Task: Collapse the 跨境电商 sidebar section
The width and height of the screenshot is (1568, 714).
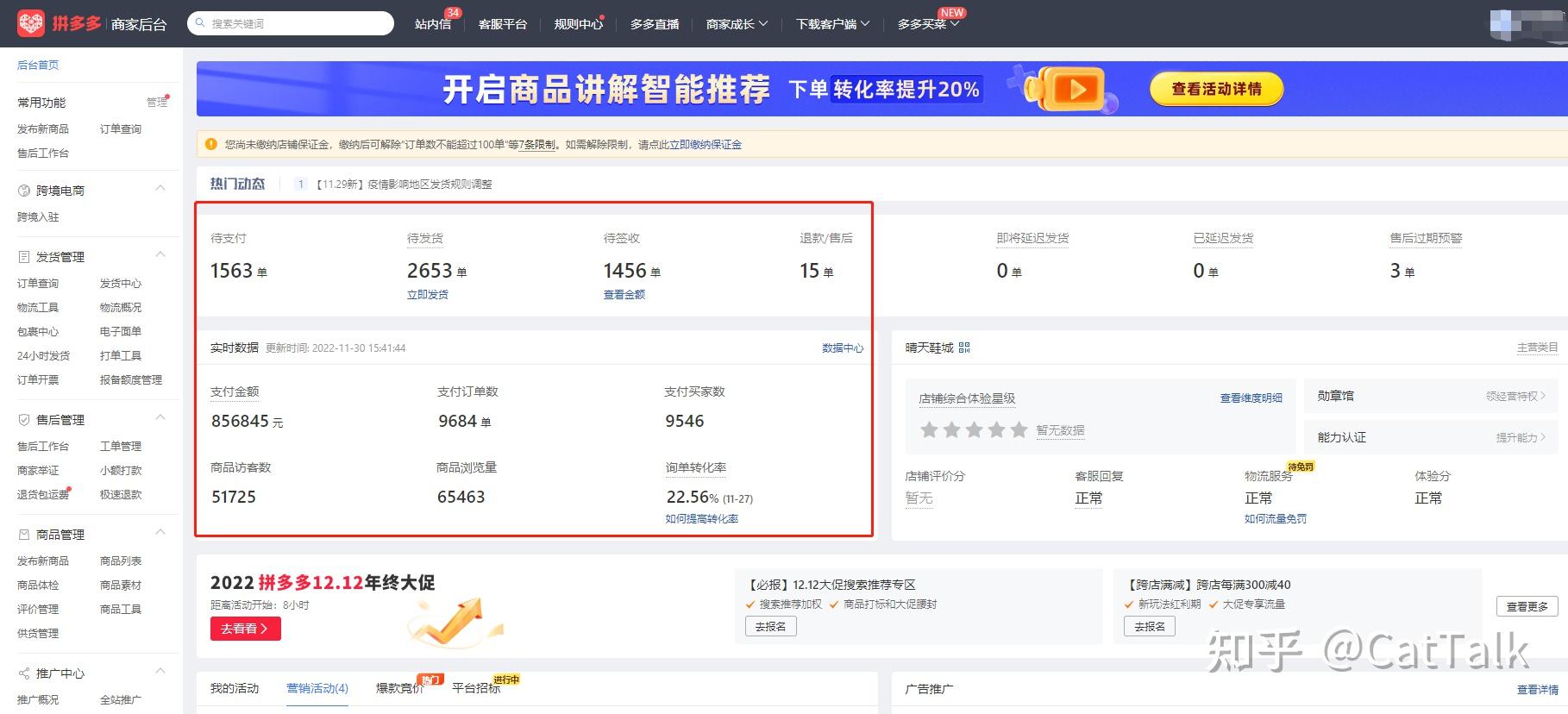Action: pyautogui.click(x=160, y=190)
